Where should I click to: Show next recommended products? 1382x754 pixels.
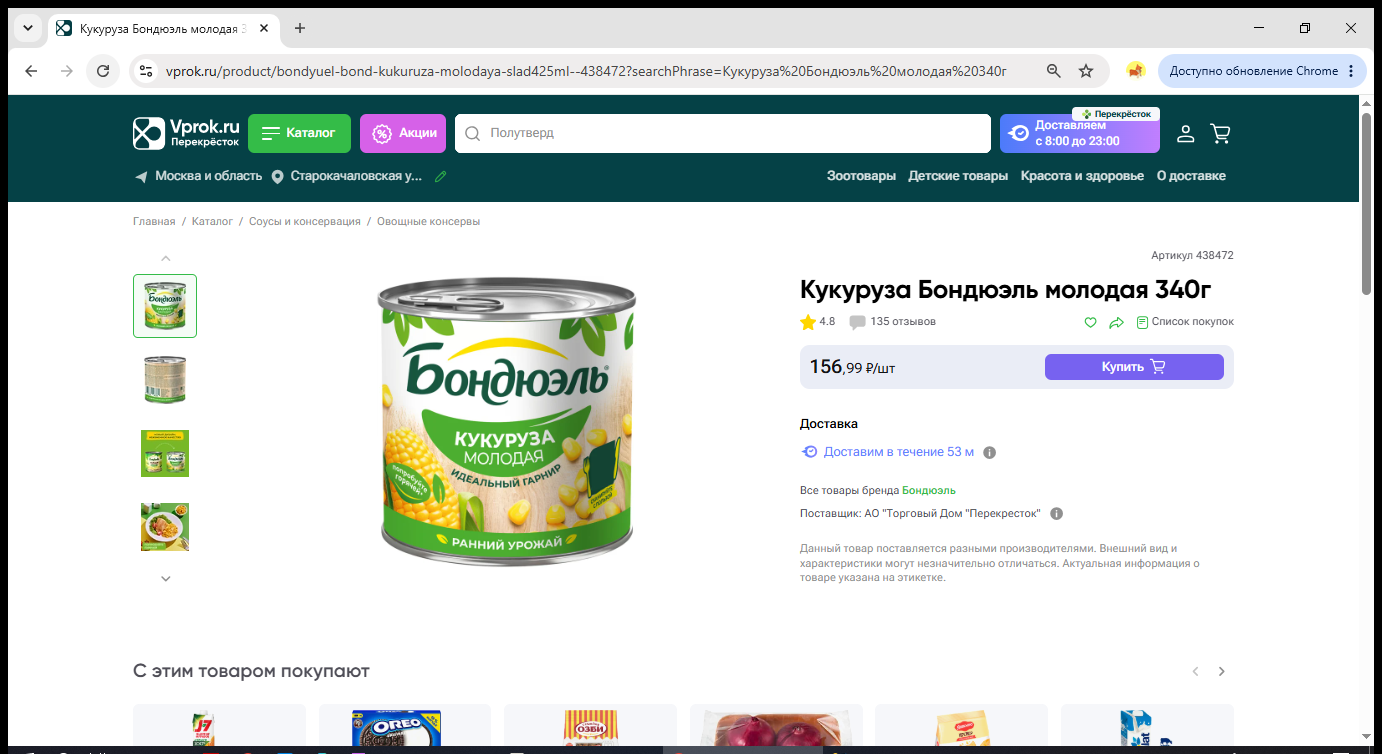[1221, 671]
